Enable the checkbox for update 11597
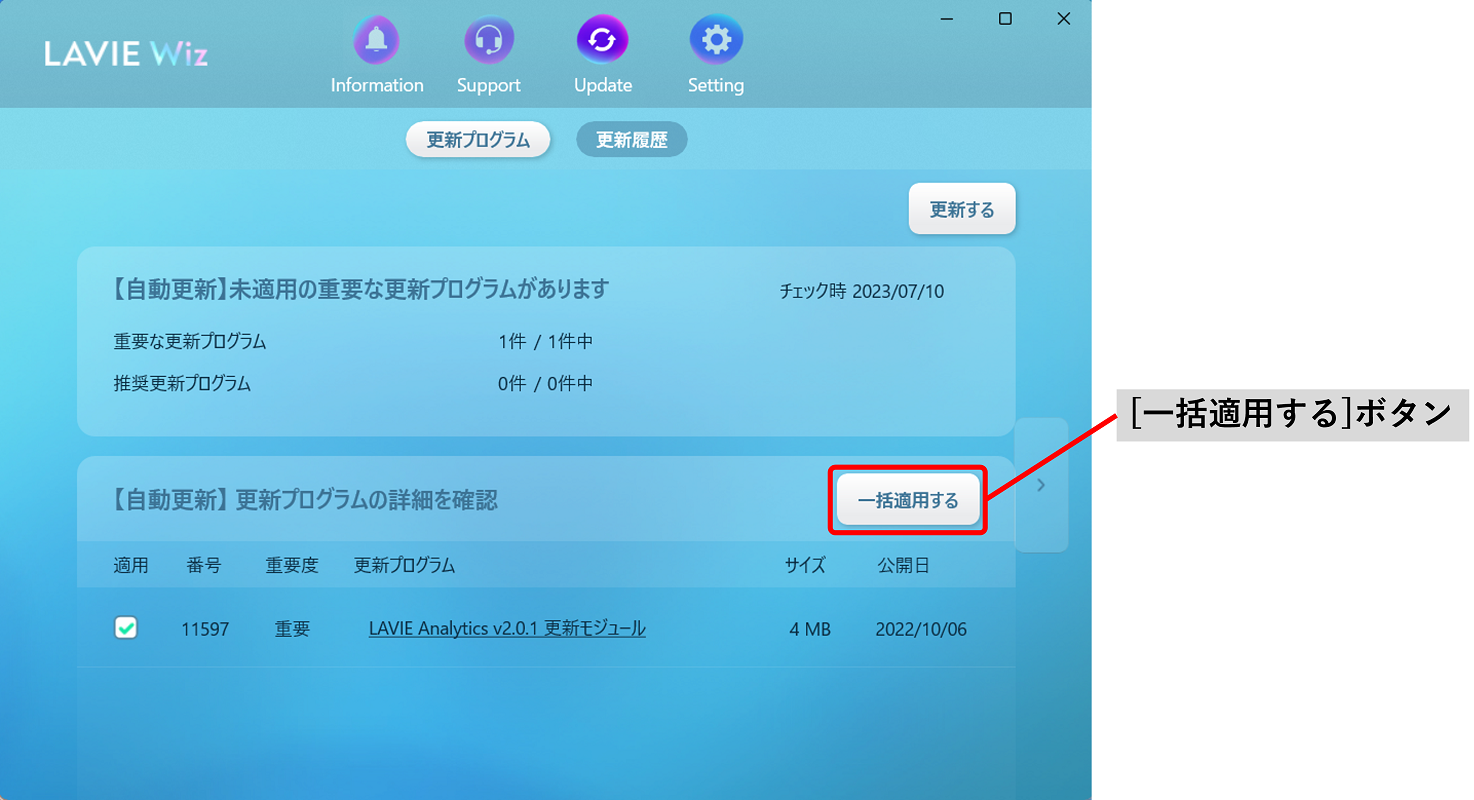The height and width of the screenshot is (800, 1474). click(x=125, y=628)
